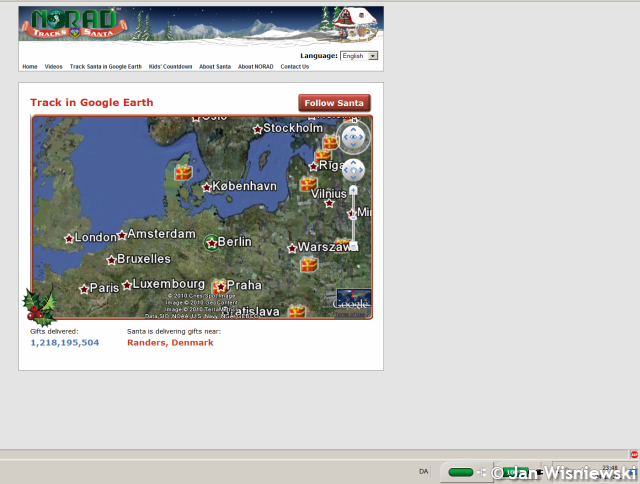Click the move-left arrow on hand control
Screen dimensions: 640x484
(346, 170)
